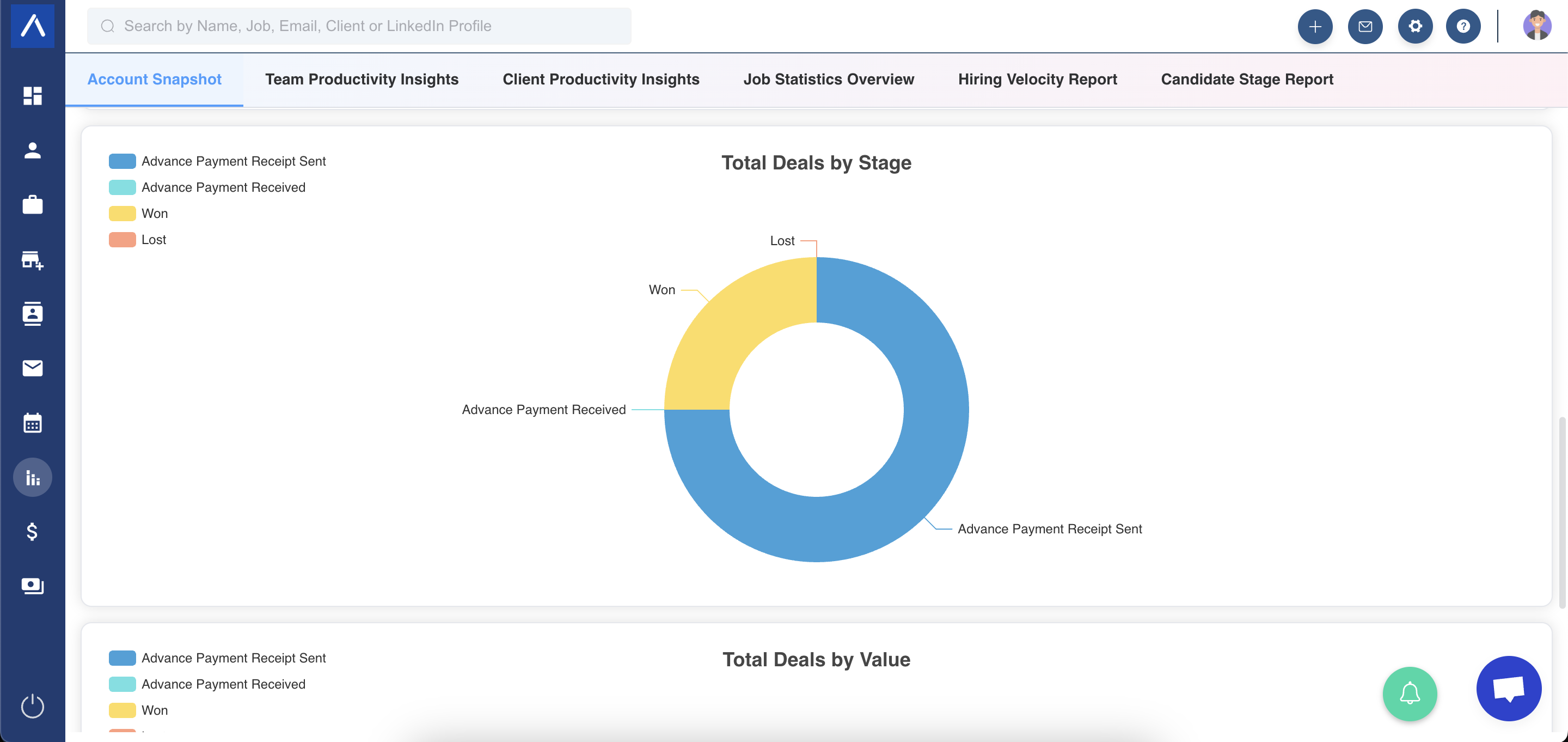The height and width of the screenshot is (742, 1568).
Task: Open the calendar icon in the sidebar
Action: pyautogui.click(x=32, y=422)
